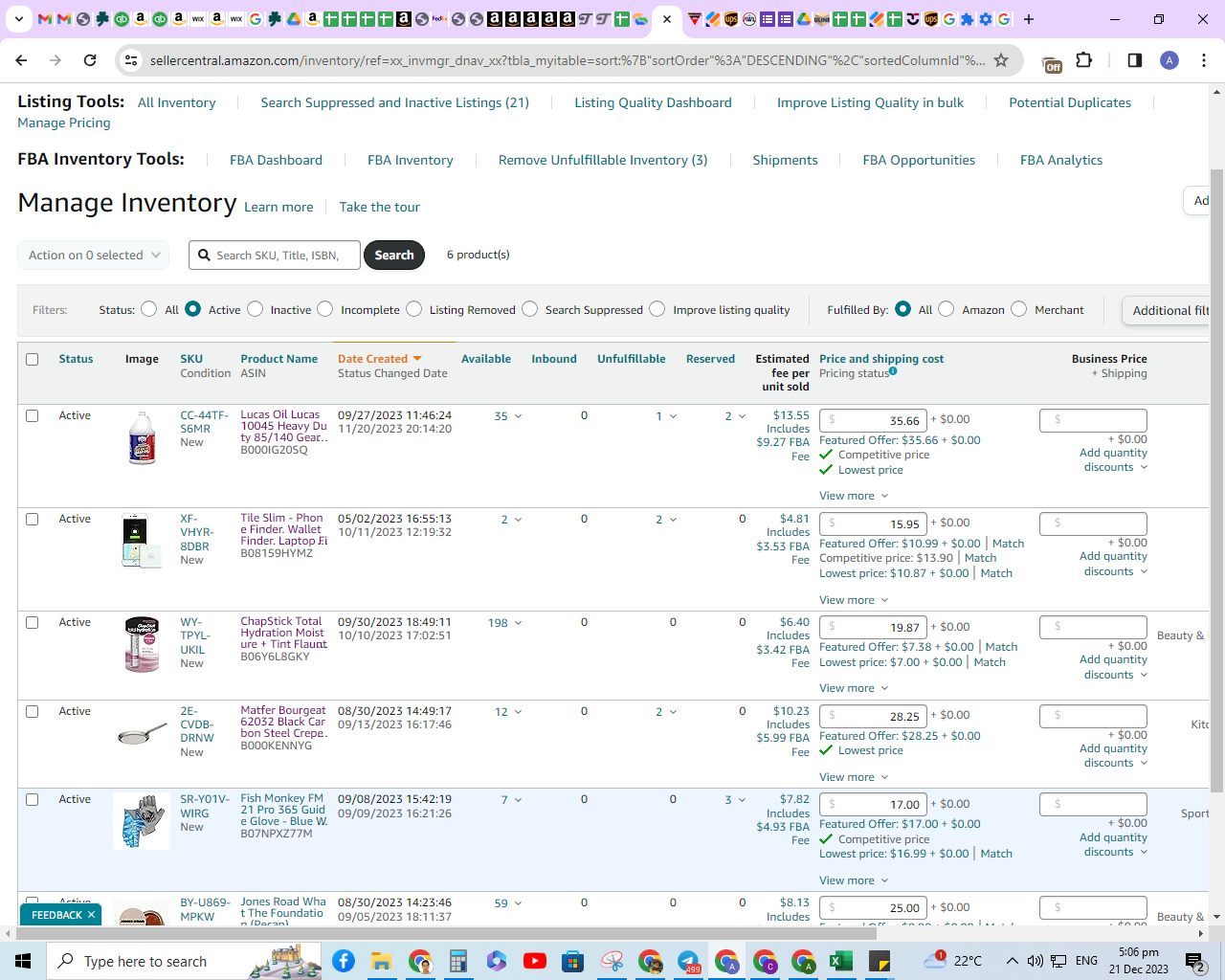View site information icon in the address bar
Image resolution: width=1225 pixels, height=980 pixels.
point(132,60)
